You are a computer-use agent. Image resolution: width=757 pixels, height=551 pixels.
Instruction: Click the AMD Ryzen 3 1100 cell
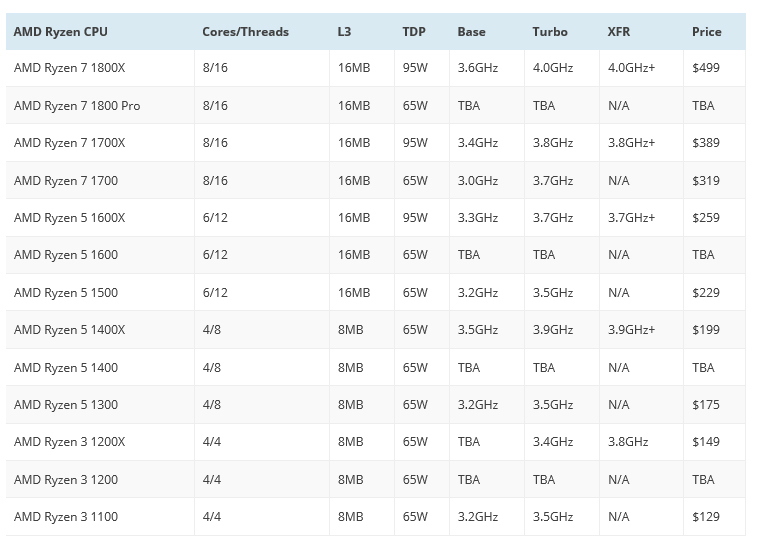point(66,517)
